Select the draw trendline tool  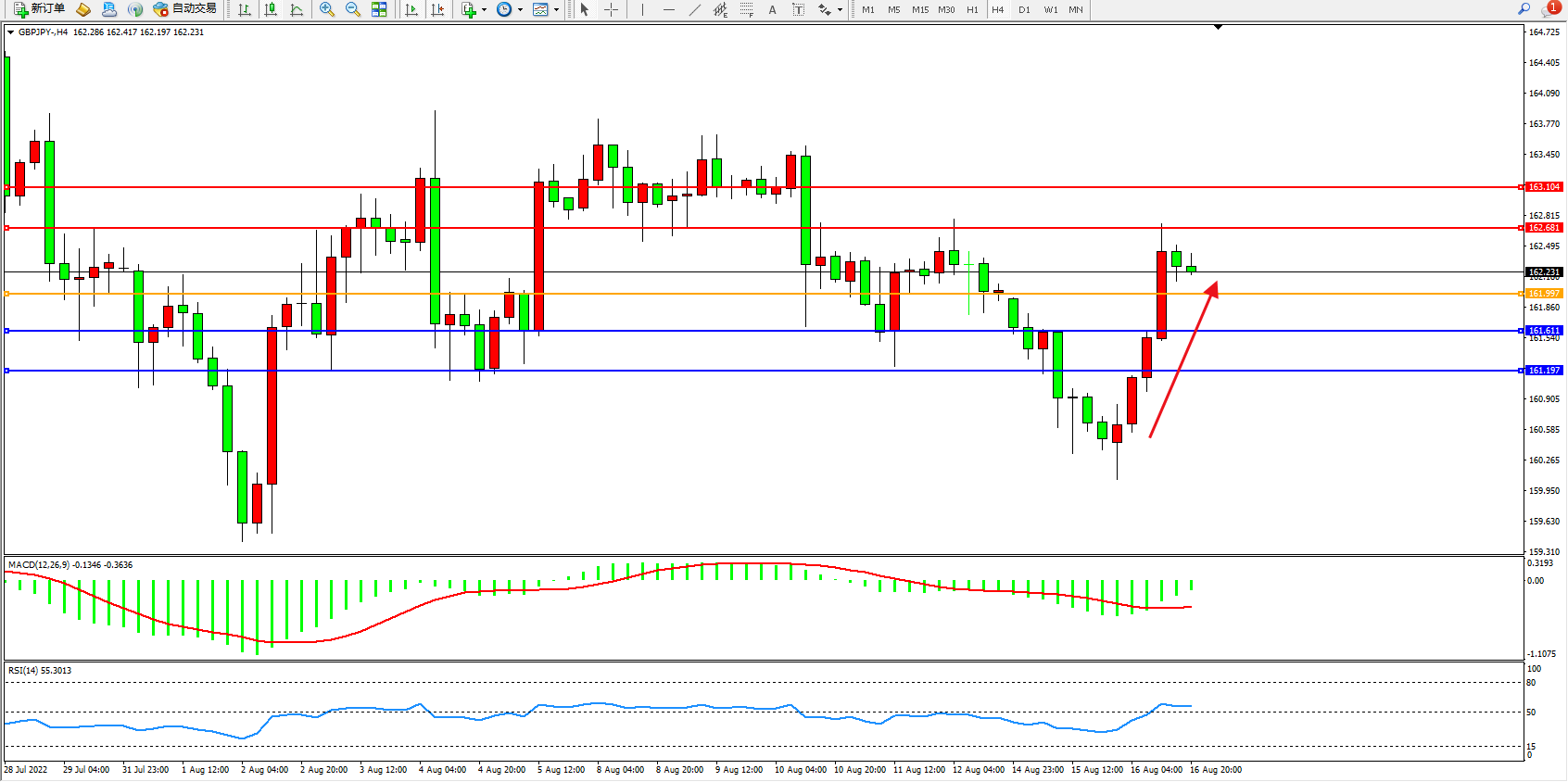point(695,9)
